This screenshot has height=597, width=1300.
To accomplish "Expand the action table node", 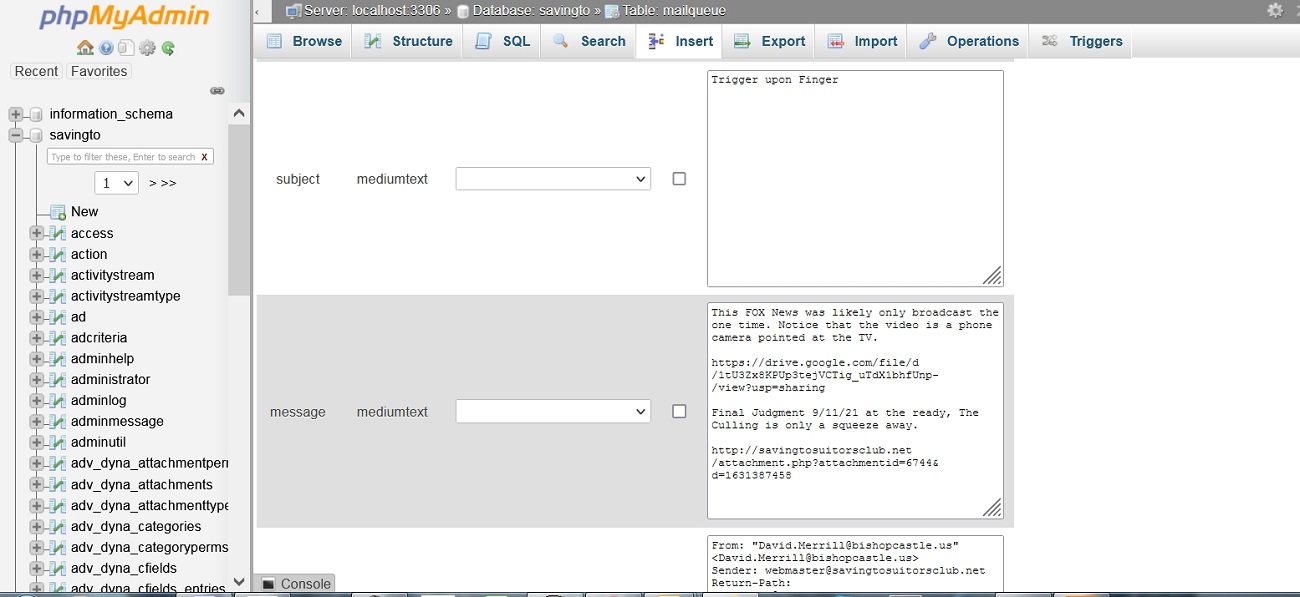I will 37,254.
